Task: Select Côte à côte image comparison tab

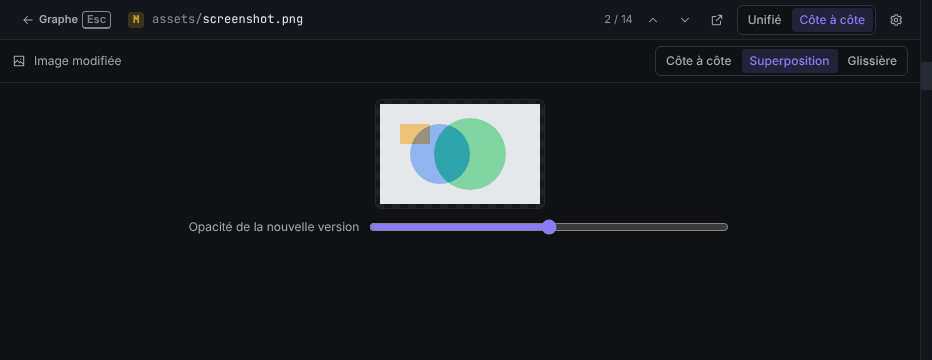Action: pyautogui.click(x=698, y=61)
